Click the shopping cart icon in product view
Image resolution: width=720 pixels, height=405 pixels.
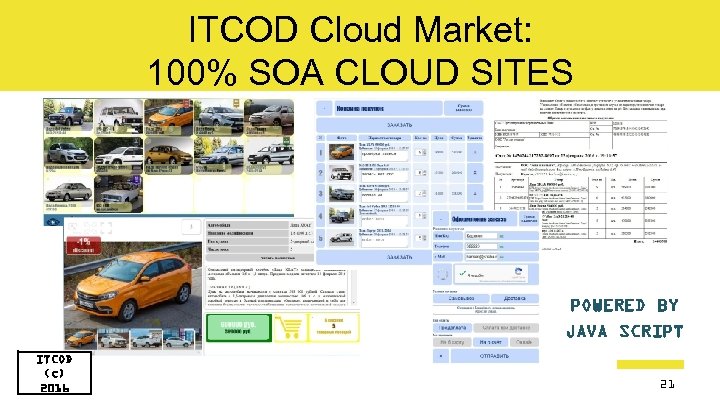click(x=290, y=328)
